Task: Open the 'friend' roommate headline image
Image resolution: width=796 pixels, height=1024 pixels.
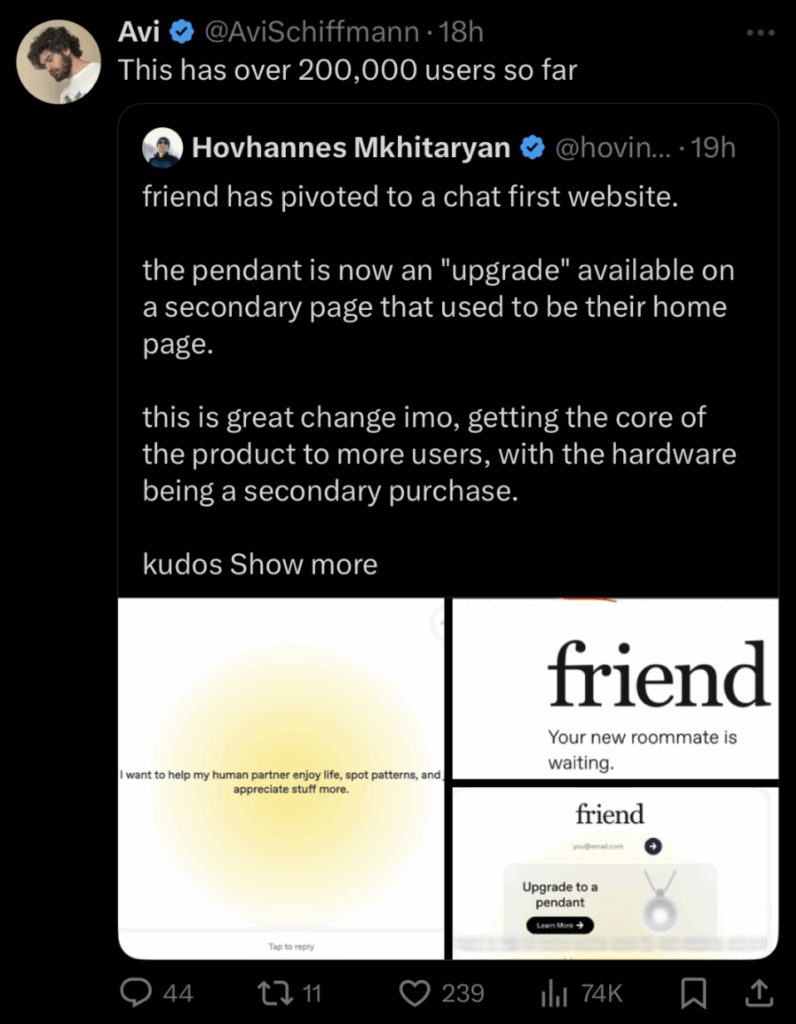Action: click(x=615, y=688)
